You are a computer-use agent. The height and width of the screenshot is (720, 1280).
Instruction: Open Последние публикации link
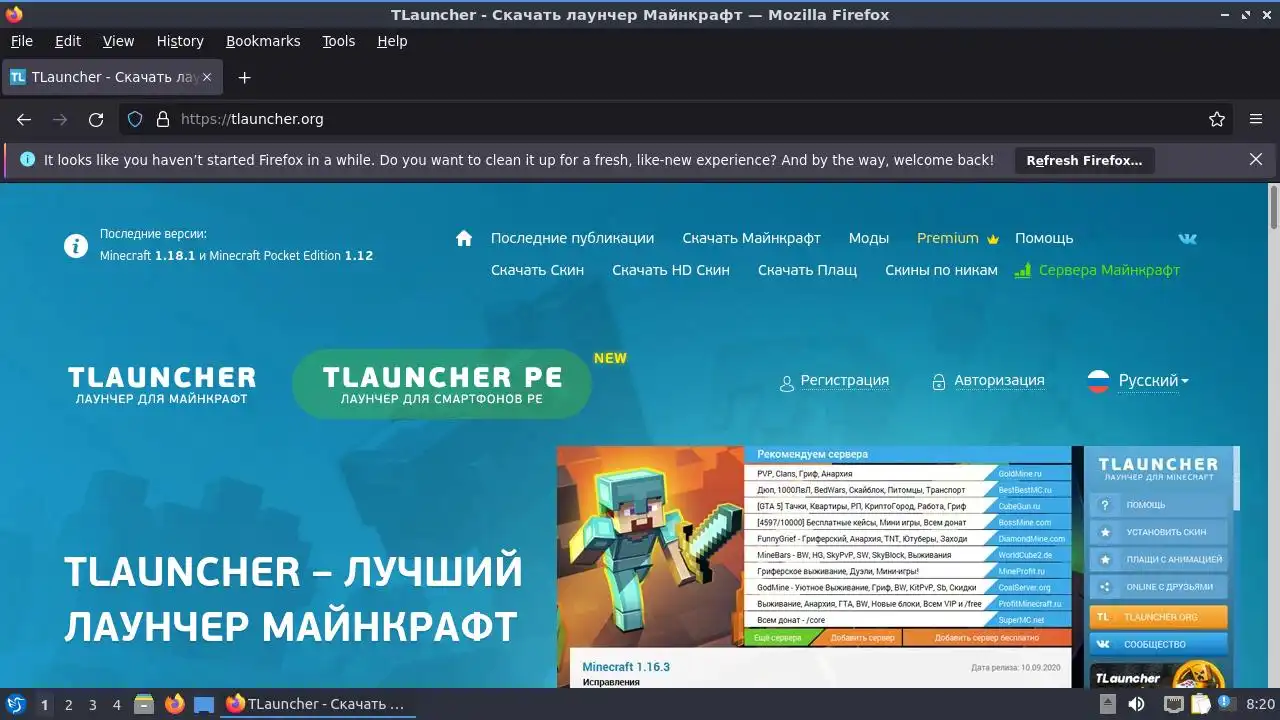point(572,238)
